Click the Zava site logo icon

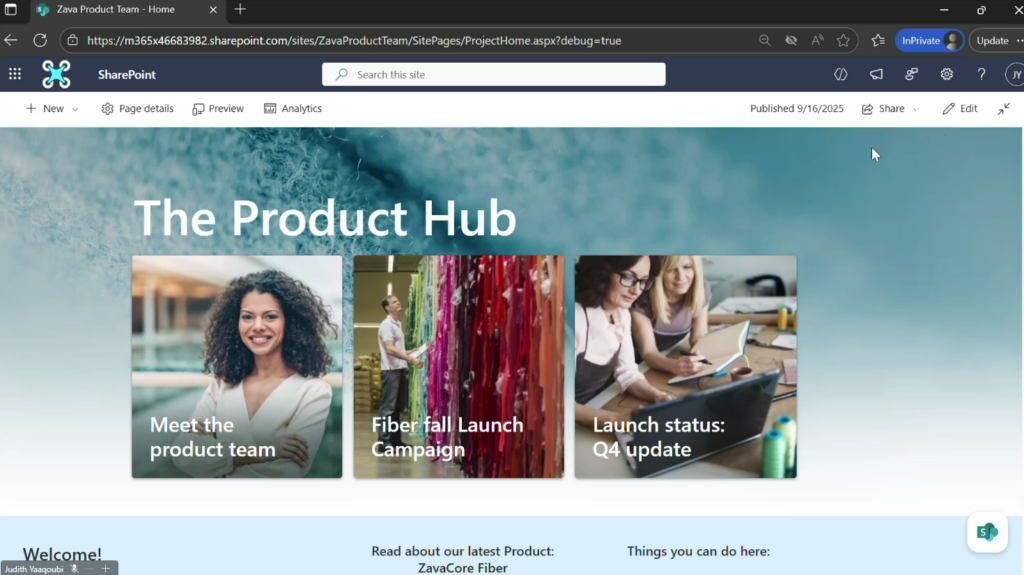pos(56,74)
